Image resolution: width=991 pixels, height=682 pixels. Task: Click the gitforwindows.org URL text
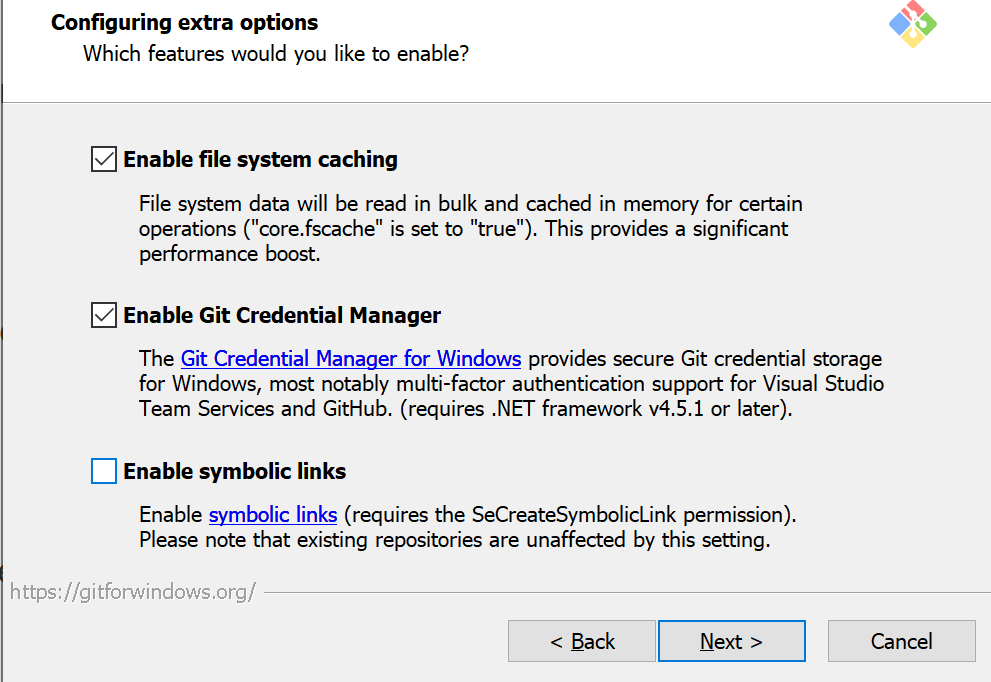tap(133, 591)
